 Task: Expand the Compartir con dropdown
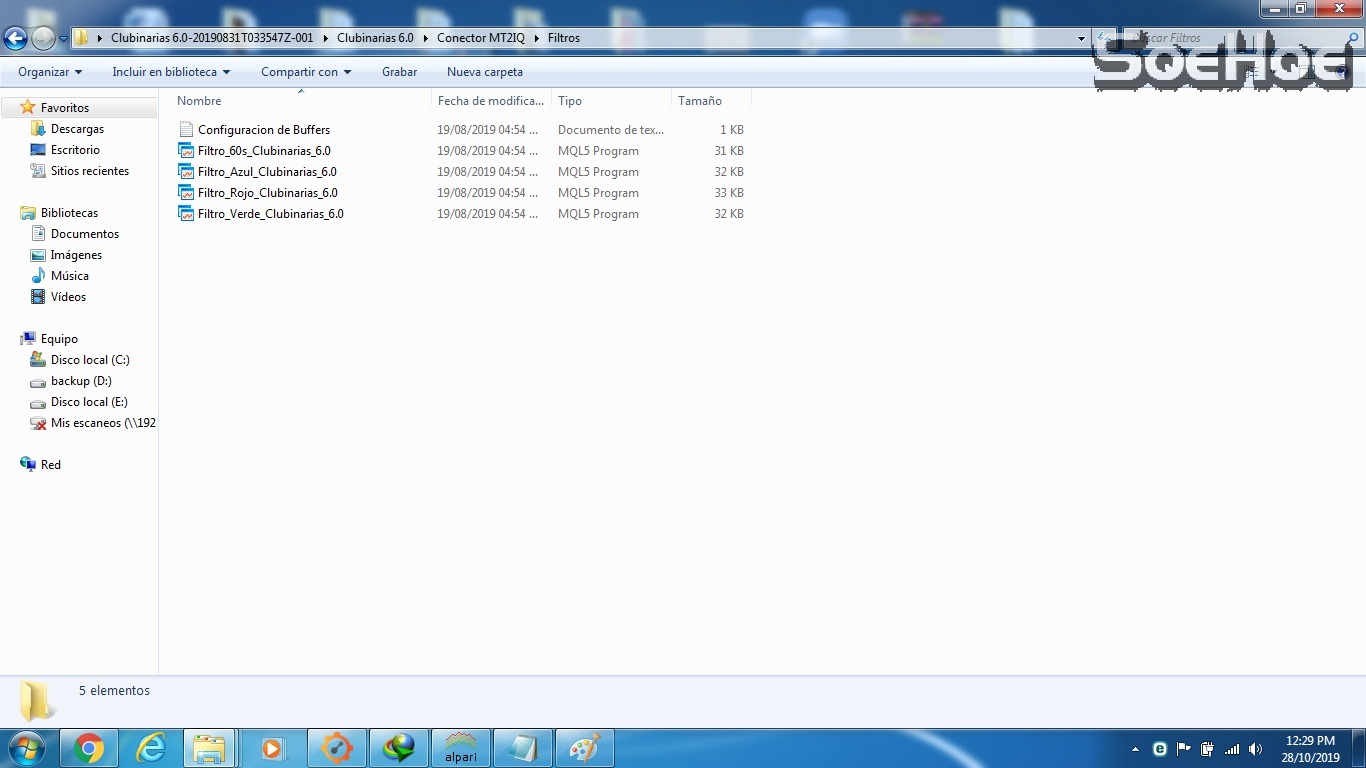[x=306, y=72]
